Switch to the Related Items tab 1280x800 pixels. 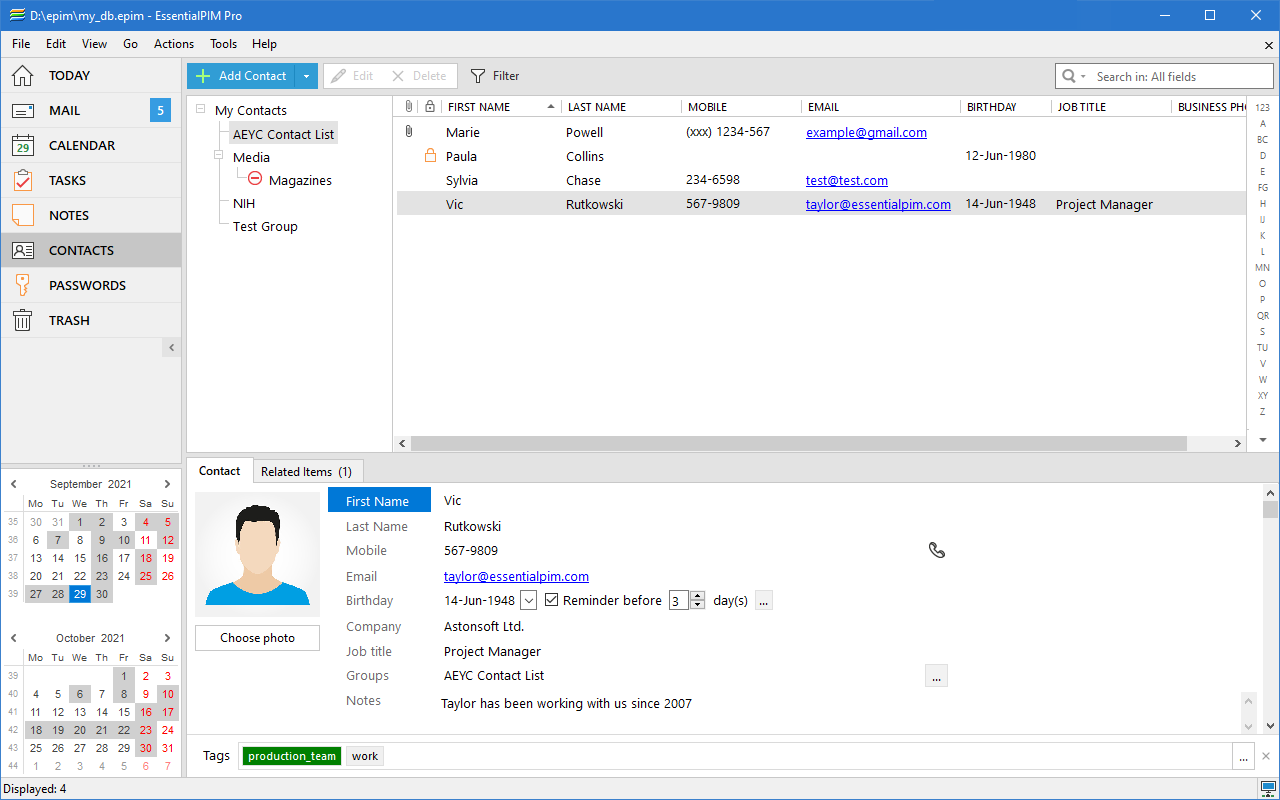[x=306, y=472]
